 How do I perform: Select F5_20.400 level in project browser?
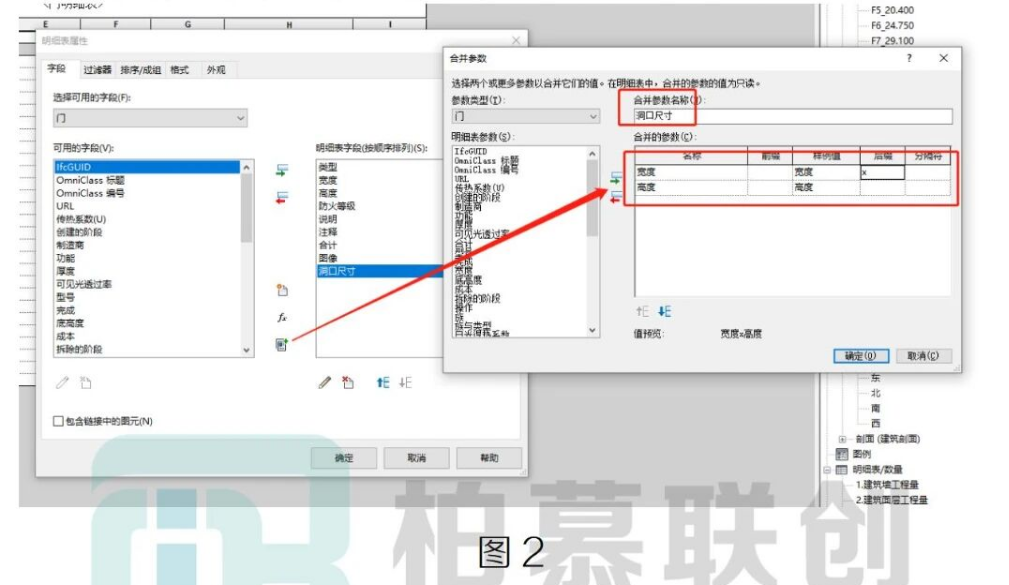(x=893, y=10)
